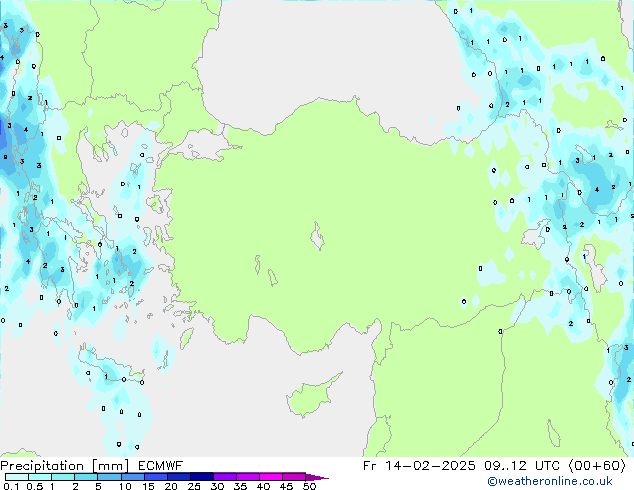Click the large lake in central Turkey
Viewport: 634px width, 490px height.
320,240
